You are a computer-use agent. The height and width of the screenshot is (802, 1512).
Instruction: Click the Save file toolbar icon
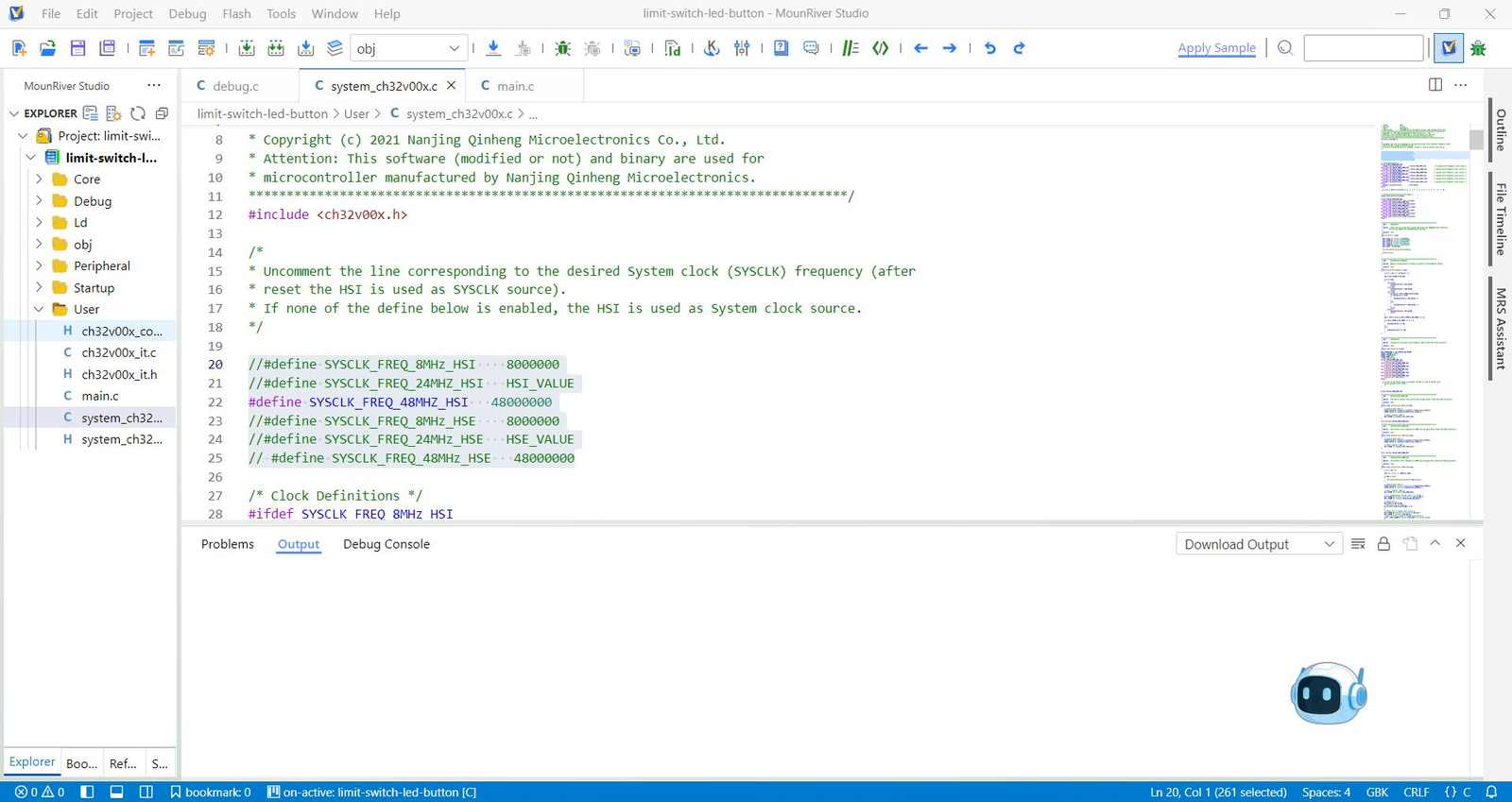point(78,48)
